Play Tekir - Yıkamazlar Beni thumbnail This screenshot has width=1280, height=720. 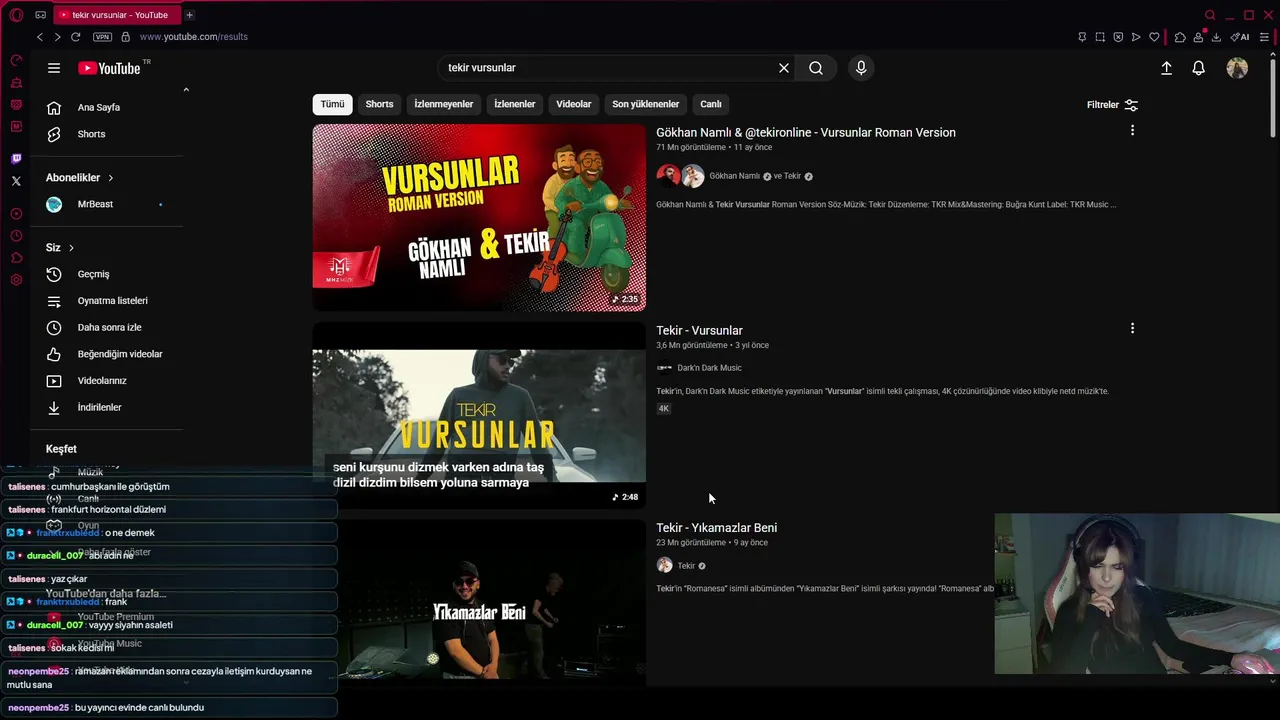[x=479, y=603]
